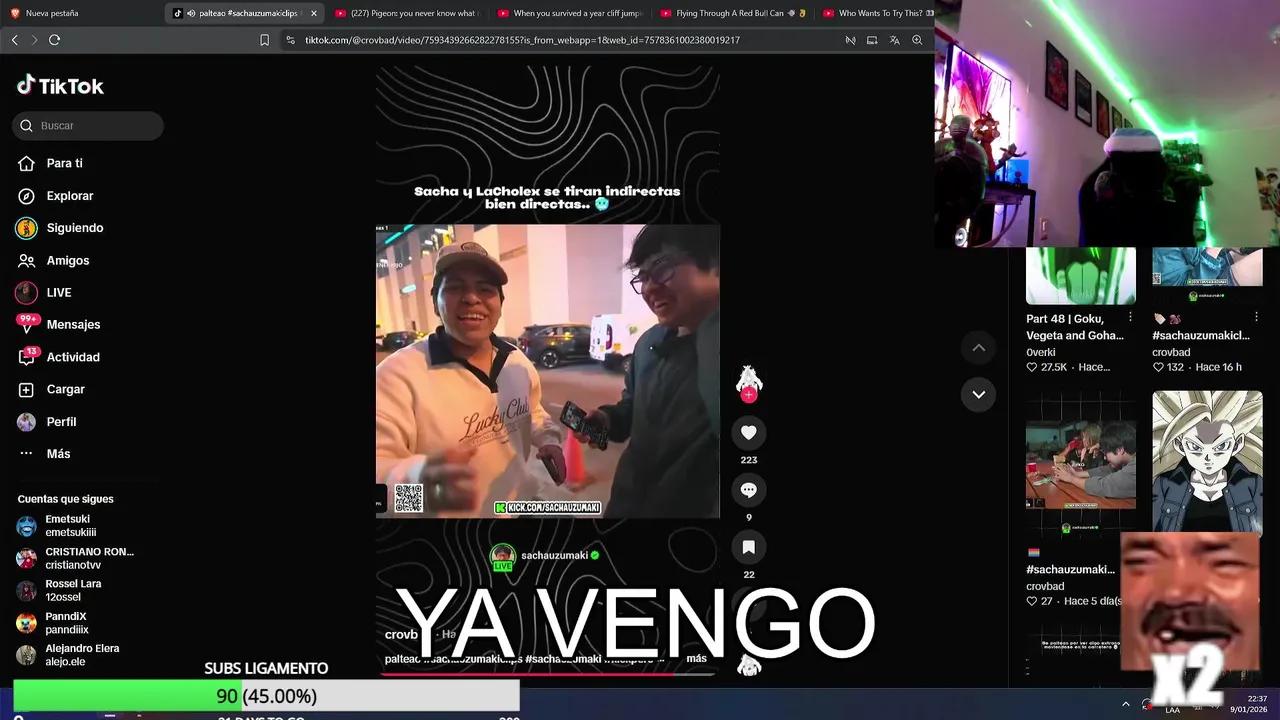The height and width of the screenshot is (720, 1280).
Task: Click the Siguiendo profile avatar icon
Action: tap(26, 228)
